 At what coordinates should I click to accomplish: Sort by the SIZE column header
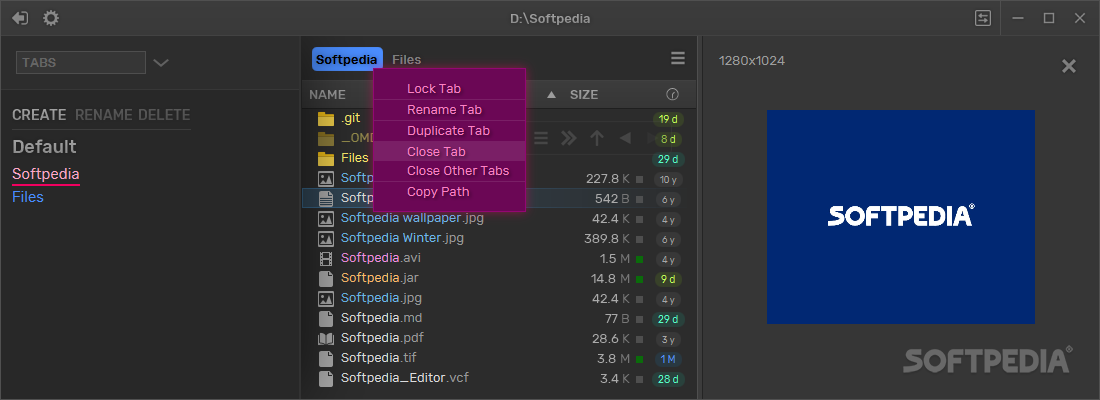coord(584,95)
